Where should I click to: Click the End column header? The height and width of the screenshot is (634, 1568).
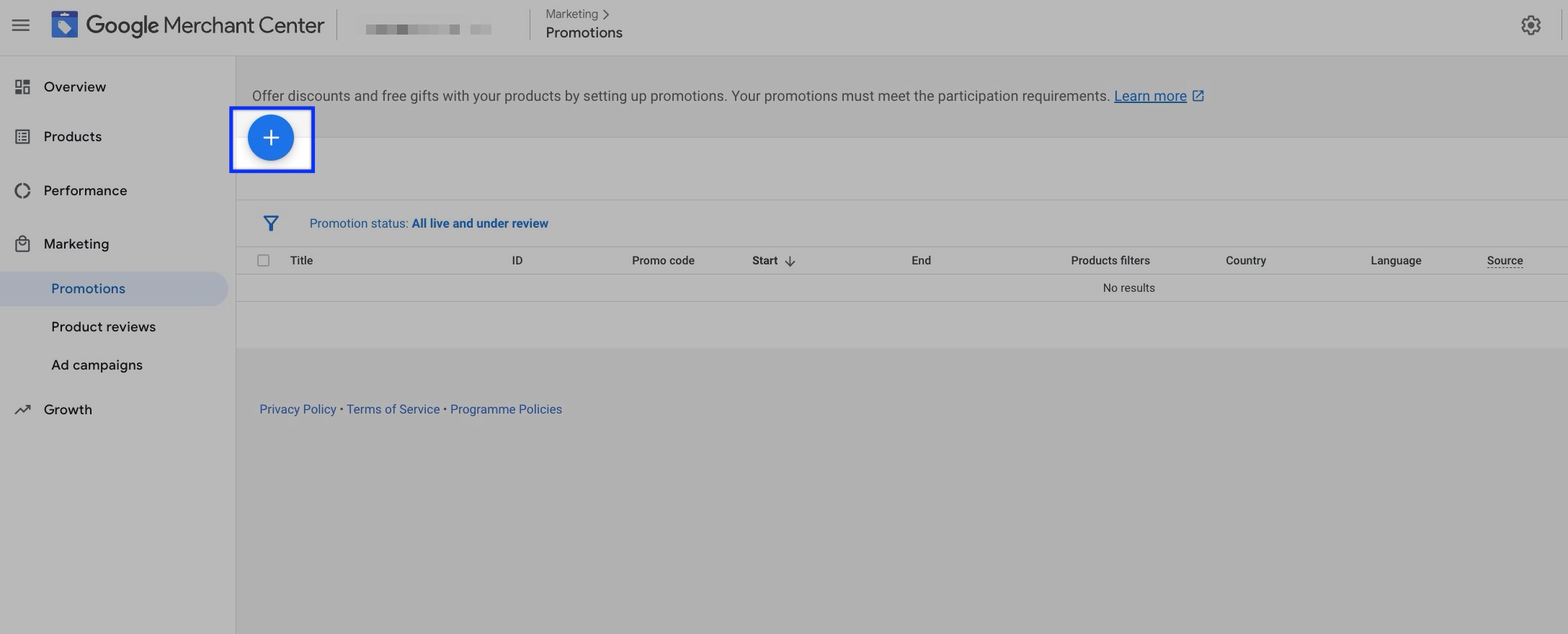pos(921,261)
